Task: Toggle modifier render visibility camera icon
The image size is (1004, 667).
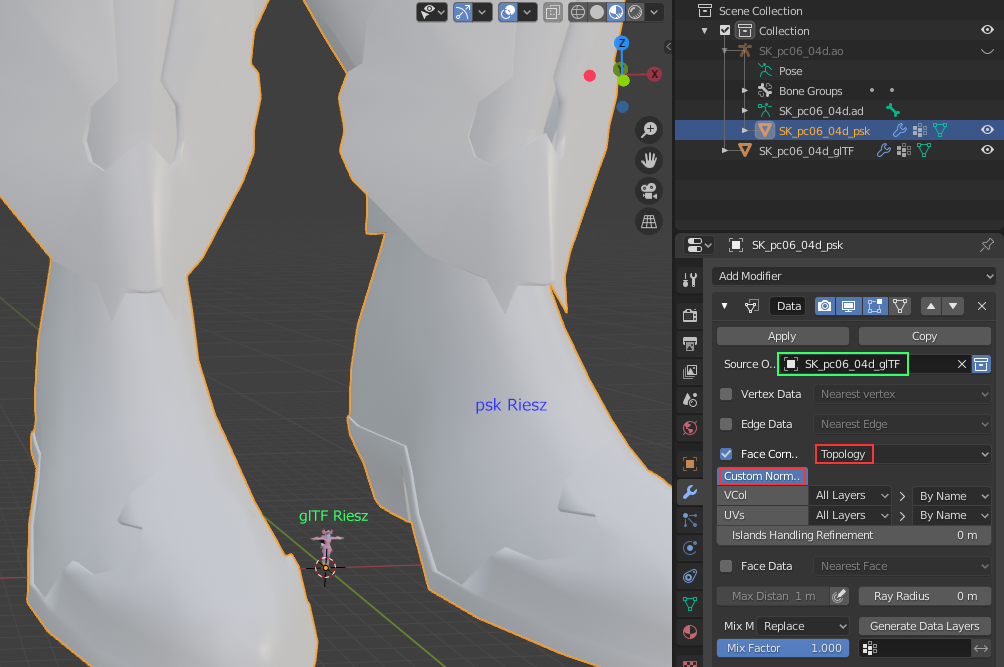Action: tap(825, 306)
